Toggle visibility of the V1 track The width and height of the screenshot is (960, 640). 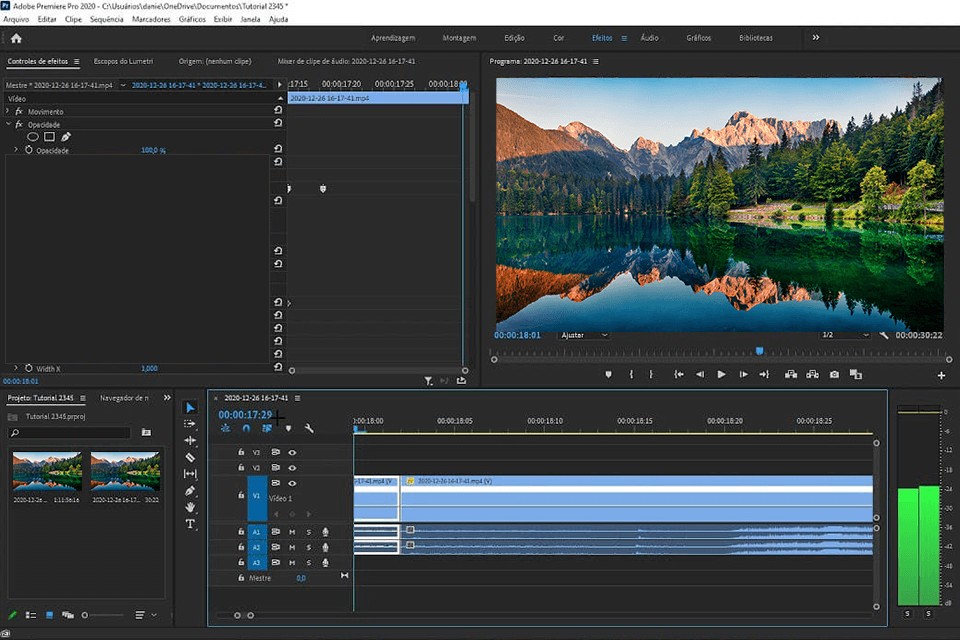coord(292,483)
